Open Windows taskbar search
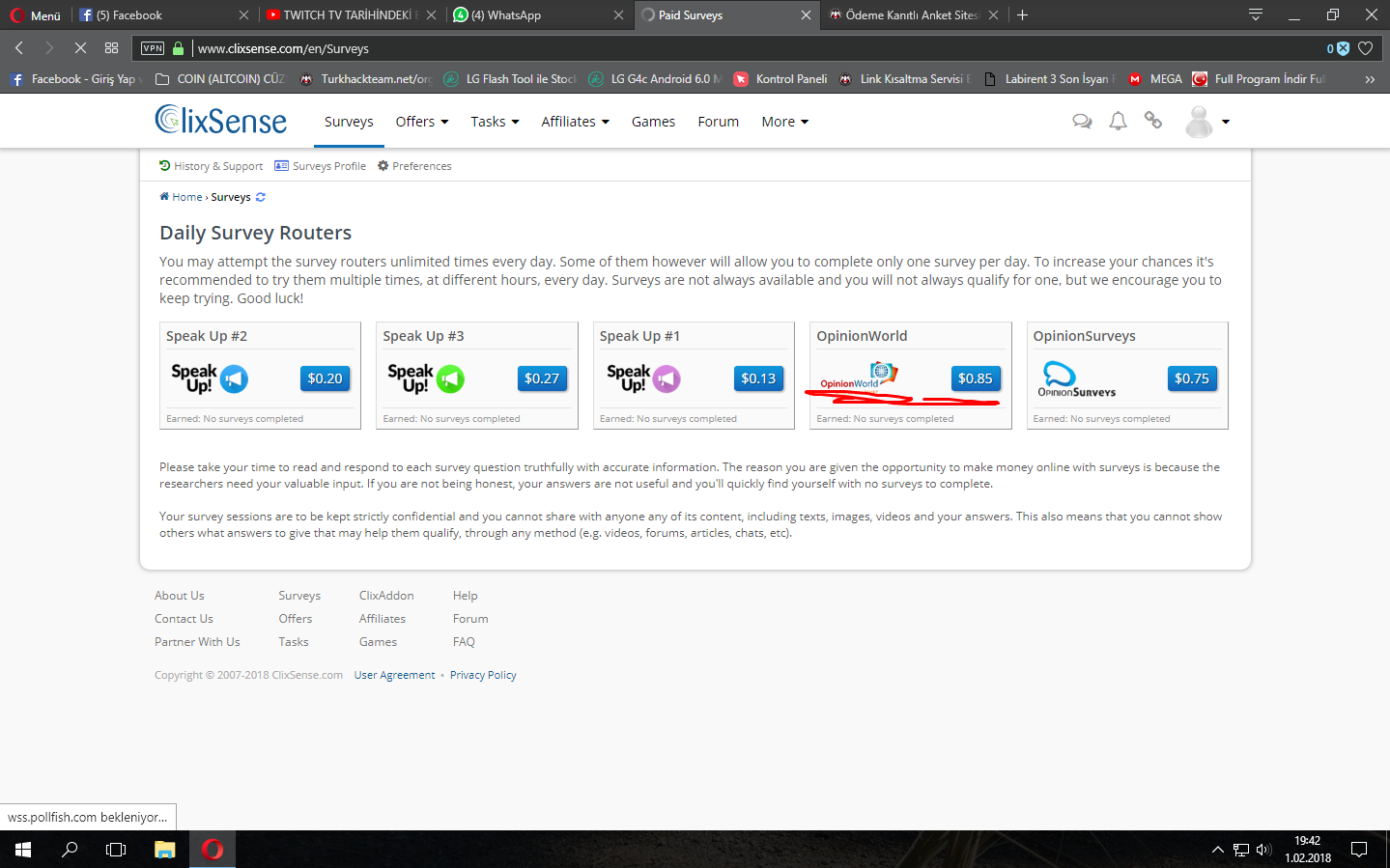This screenshot has height=868, width=1390. click(70, 850)
